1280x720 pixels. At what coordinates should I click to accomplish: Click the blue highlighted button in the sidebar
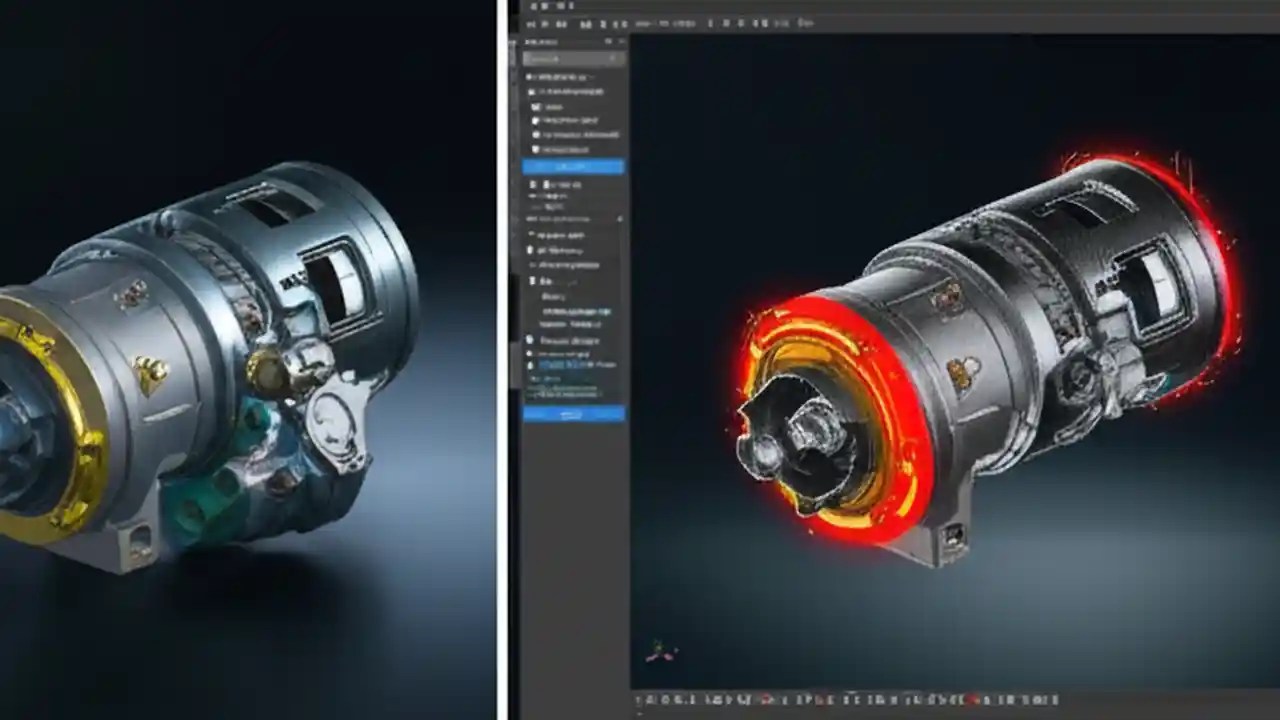pos(573,167)
